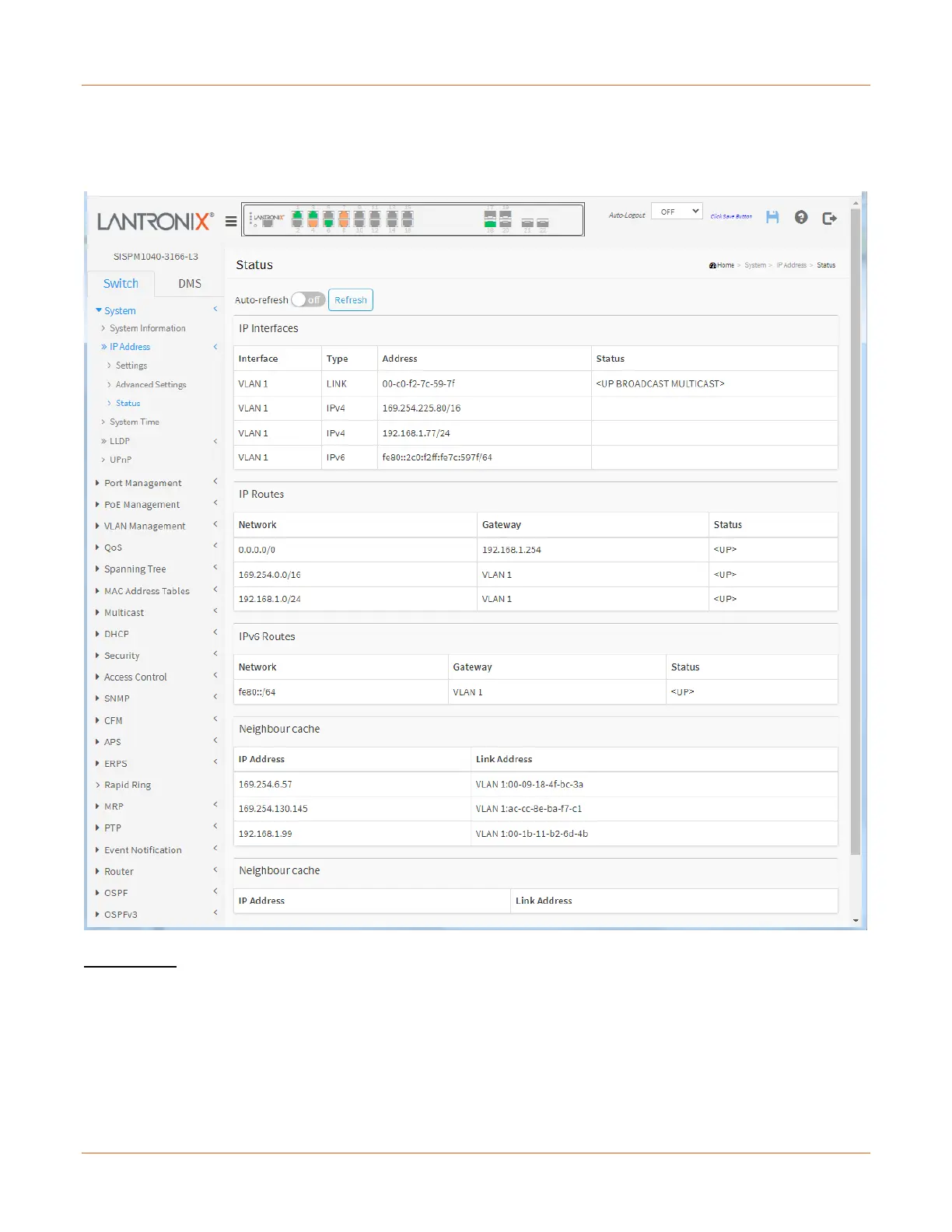Expand the MRP menu
The width and height of the screenshot is (952, 1232).
(114, 807)
